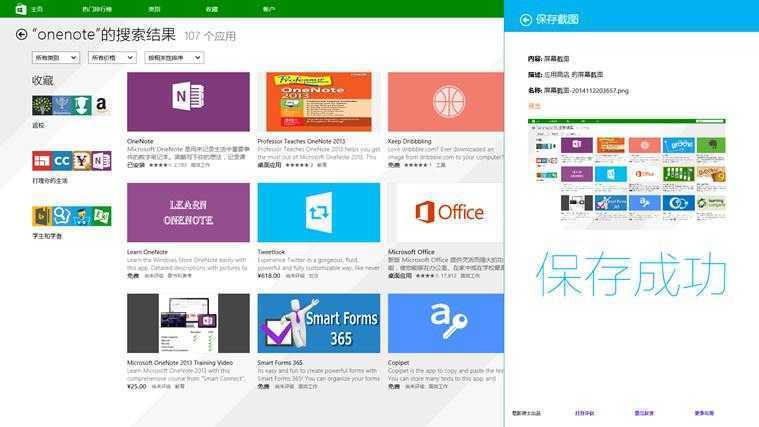Click the 保存成功 success message

tap(632, 274)
